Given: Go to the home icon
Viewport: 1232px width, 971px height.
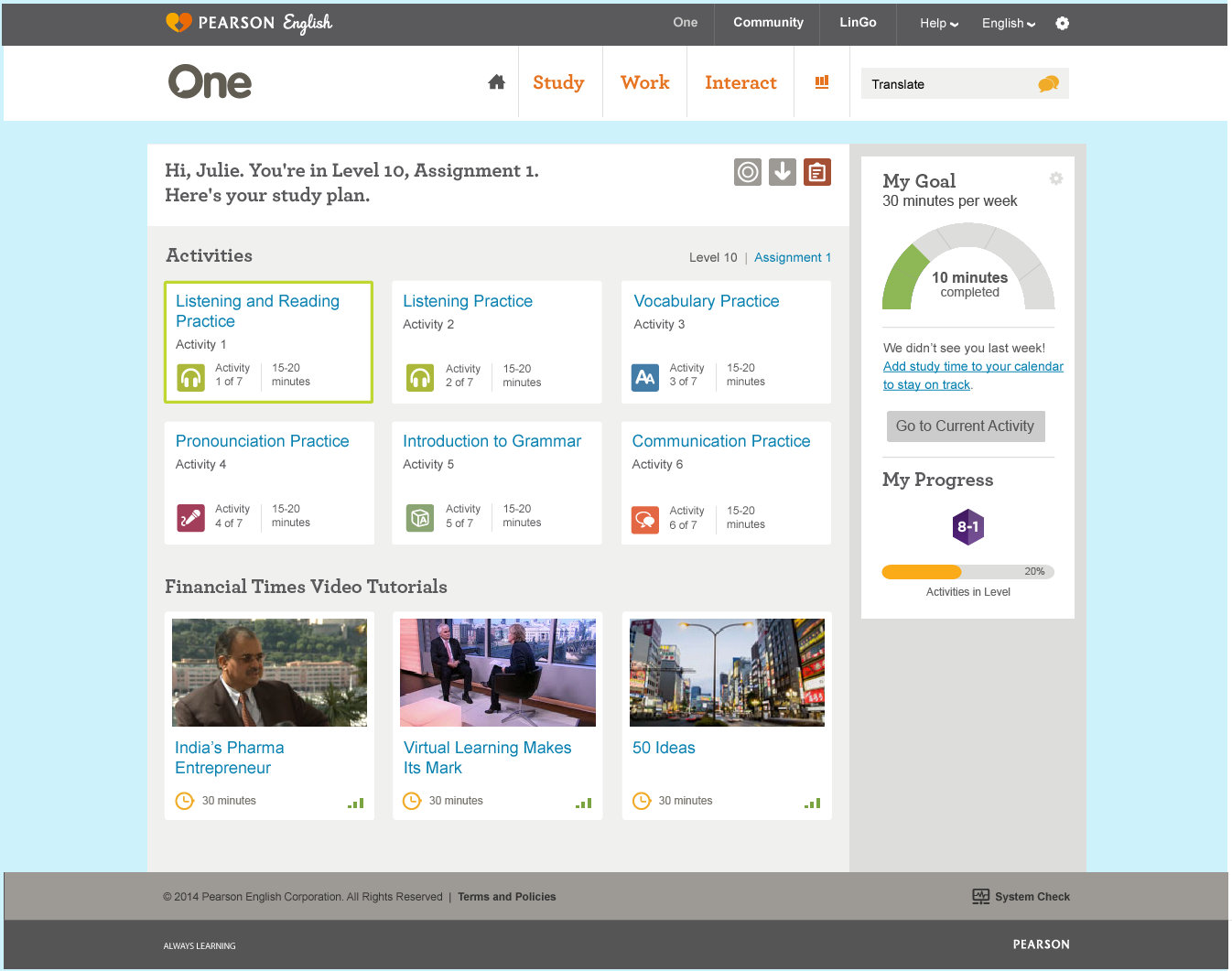Looking at the screenshot, I should [497, 82].
